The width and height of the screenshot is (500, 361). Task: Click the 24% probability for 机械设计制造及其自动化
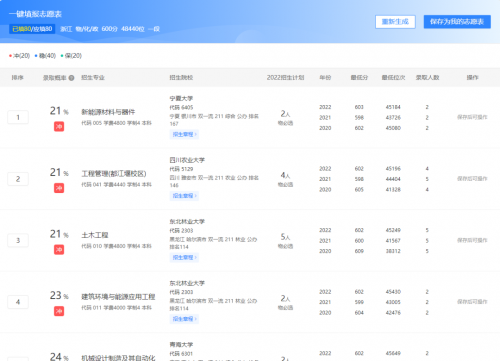[x=59, y=357]
